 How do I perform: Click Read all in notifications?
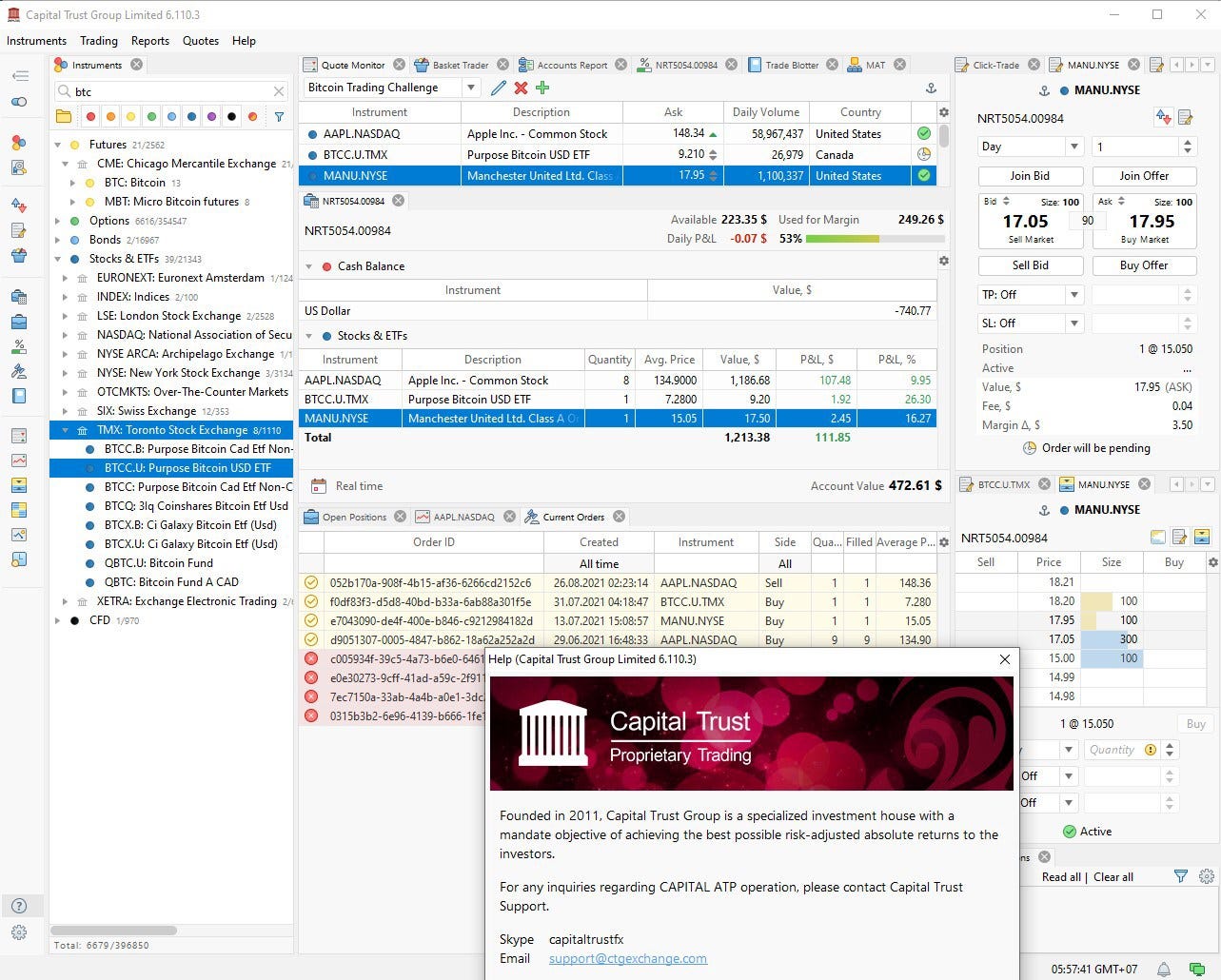(x=1061, y=877)
